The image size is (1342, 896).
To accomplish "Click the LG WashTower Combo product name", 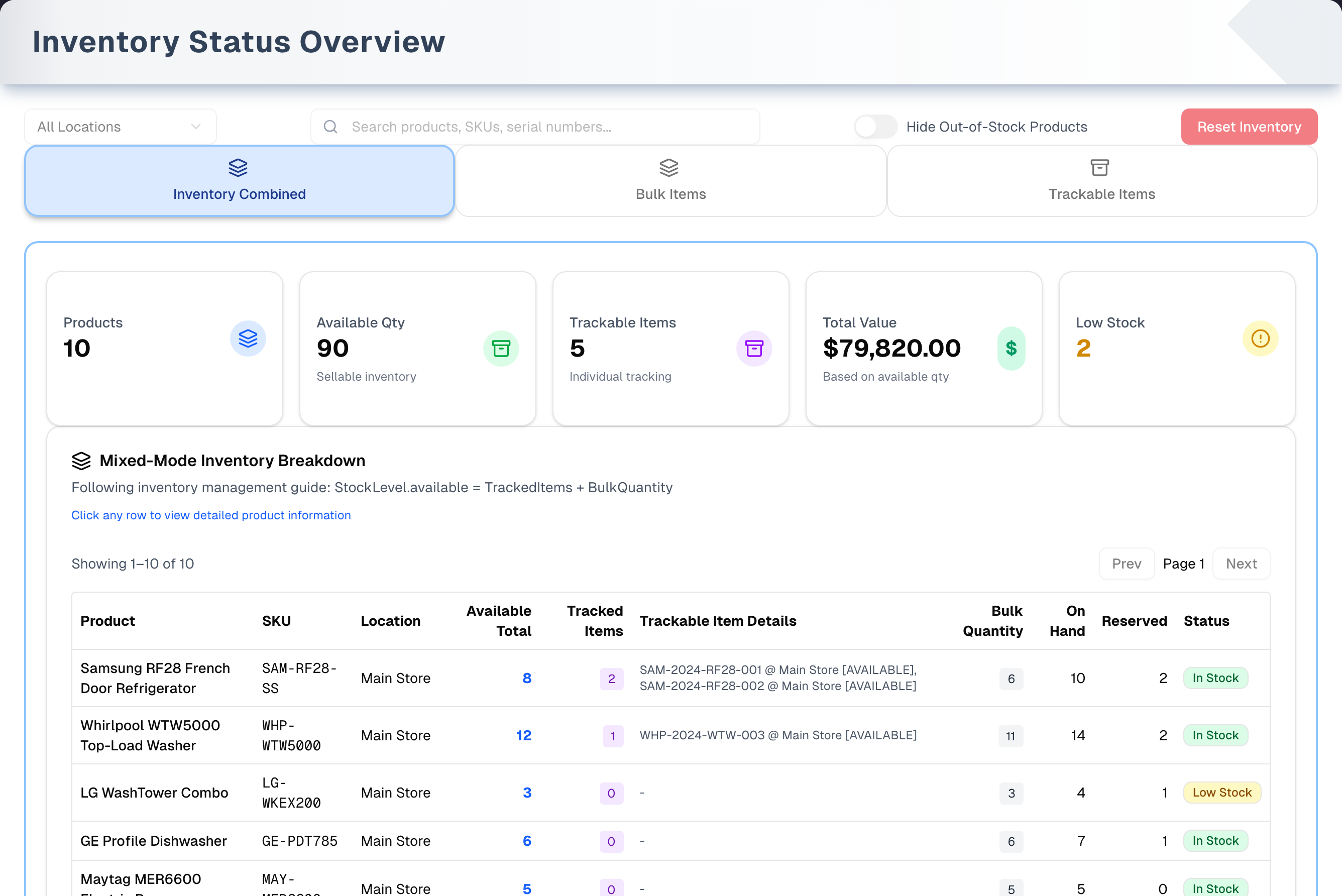I will click(154, 793).
